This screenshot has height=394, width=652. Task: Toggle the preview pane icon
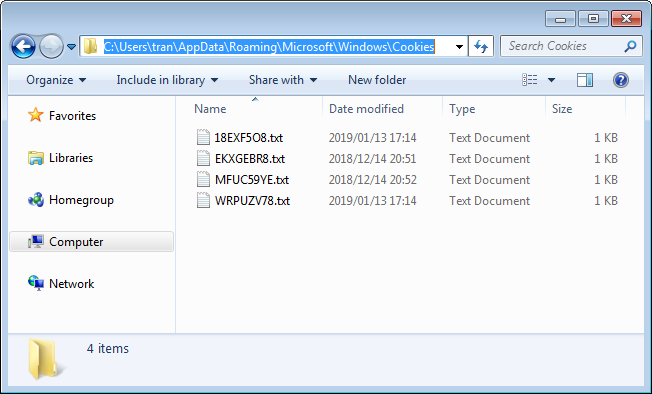(x=585, y=80)
